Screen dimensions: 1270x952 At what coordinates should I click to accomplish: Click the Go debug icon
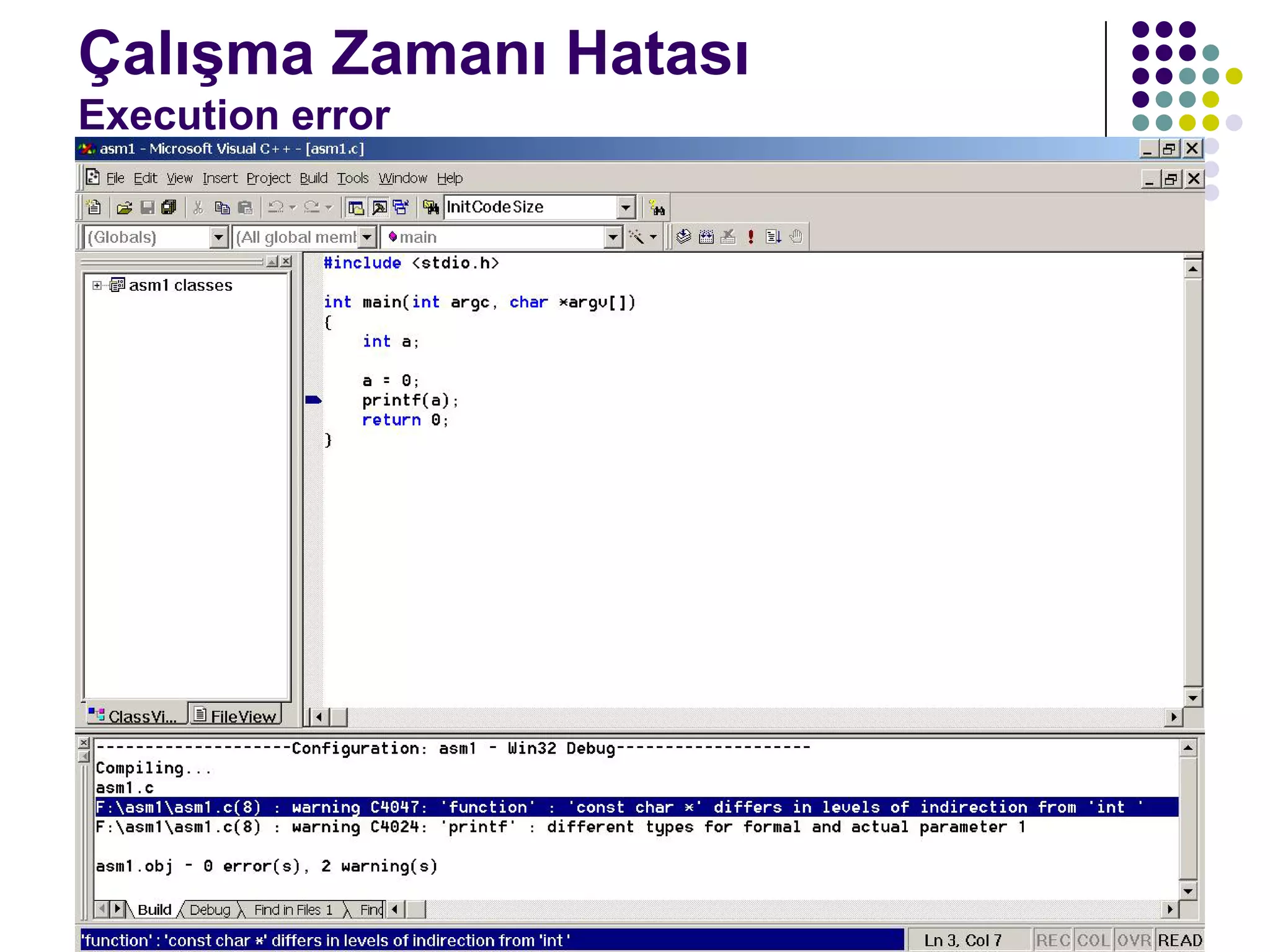pyautogui.click(x=773, y=236)
